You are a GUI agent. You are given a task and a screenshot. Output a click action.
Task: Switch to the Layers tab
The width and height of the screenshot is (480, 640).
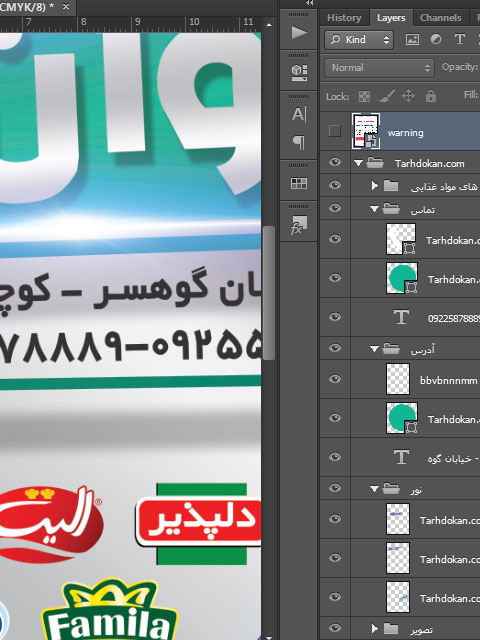[391, 18]
